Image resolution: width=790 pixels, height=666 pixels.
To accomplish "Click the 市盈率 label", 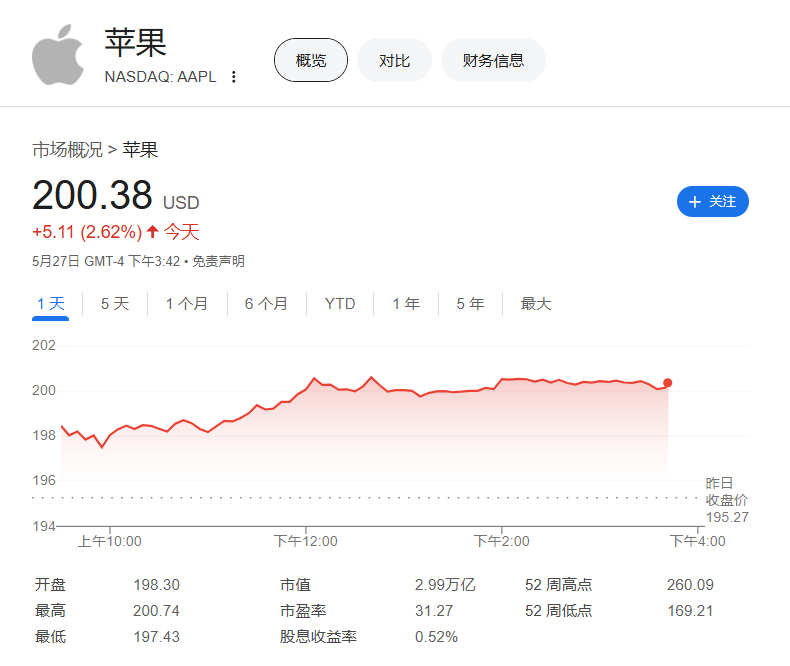I will pyautogui.click(x=303, y=611).
